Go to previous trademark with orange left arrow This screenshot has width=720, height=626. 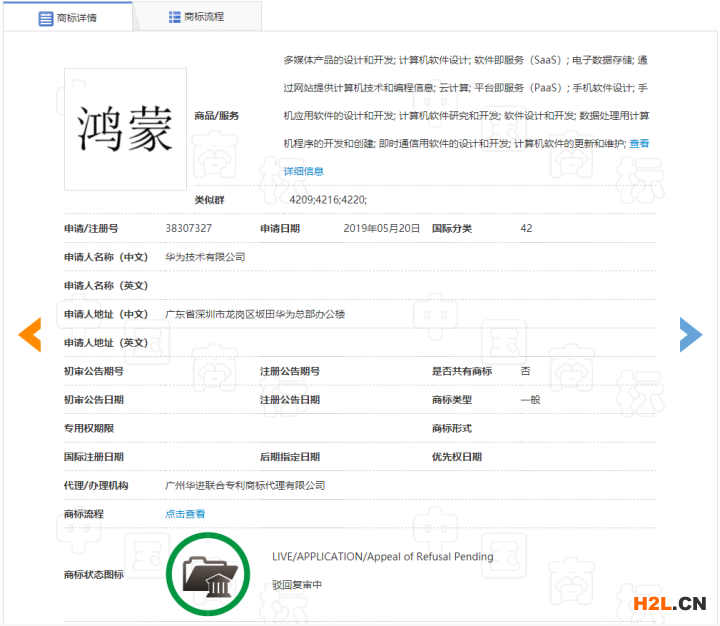pos(30,335)
